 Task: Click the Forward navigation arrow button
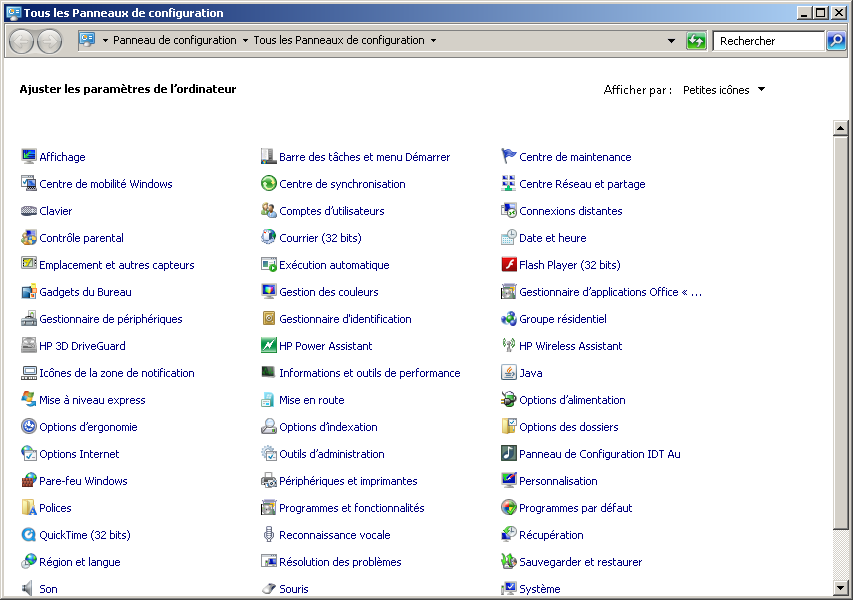(50, 41)
